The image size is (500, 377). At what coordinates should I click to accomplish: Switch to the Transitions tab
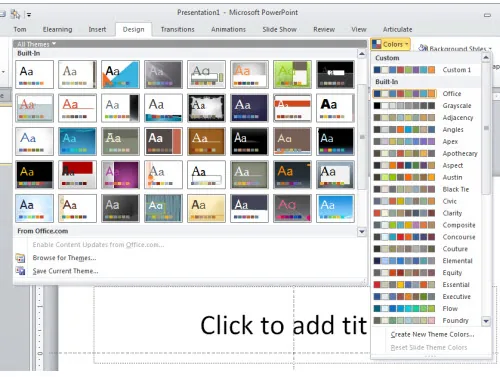tap(177, 29)
